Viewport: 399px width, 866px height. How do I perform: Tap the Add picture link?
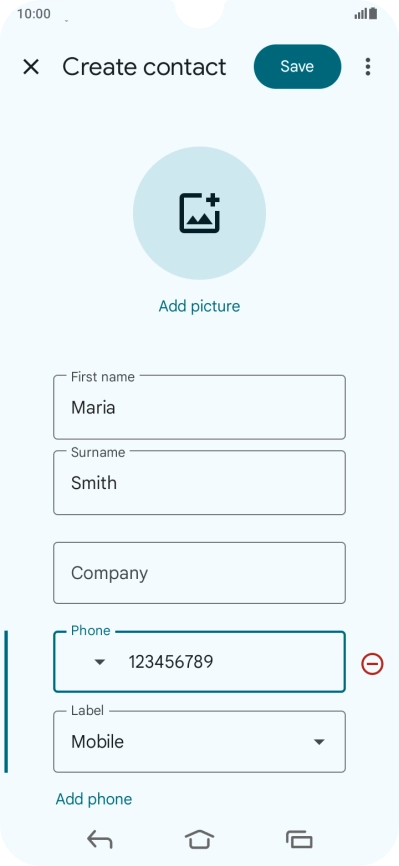point(200,306)
